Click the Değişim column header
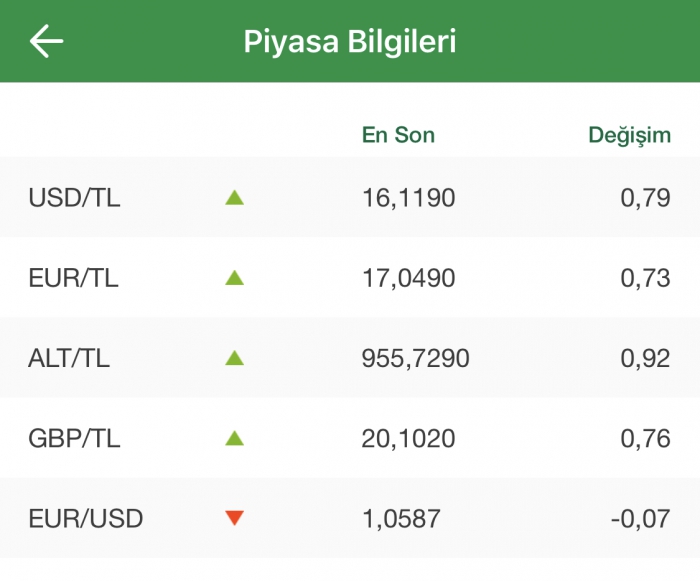Screen dimensions: 700x581 coord(629,136)
